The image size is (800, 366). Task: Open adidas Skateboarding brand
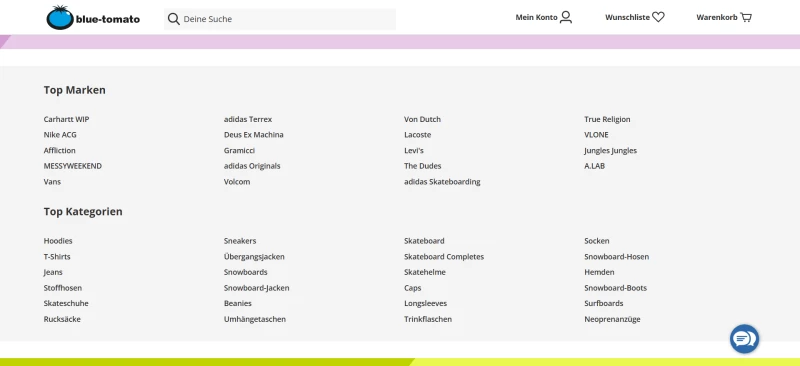442,182
